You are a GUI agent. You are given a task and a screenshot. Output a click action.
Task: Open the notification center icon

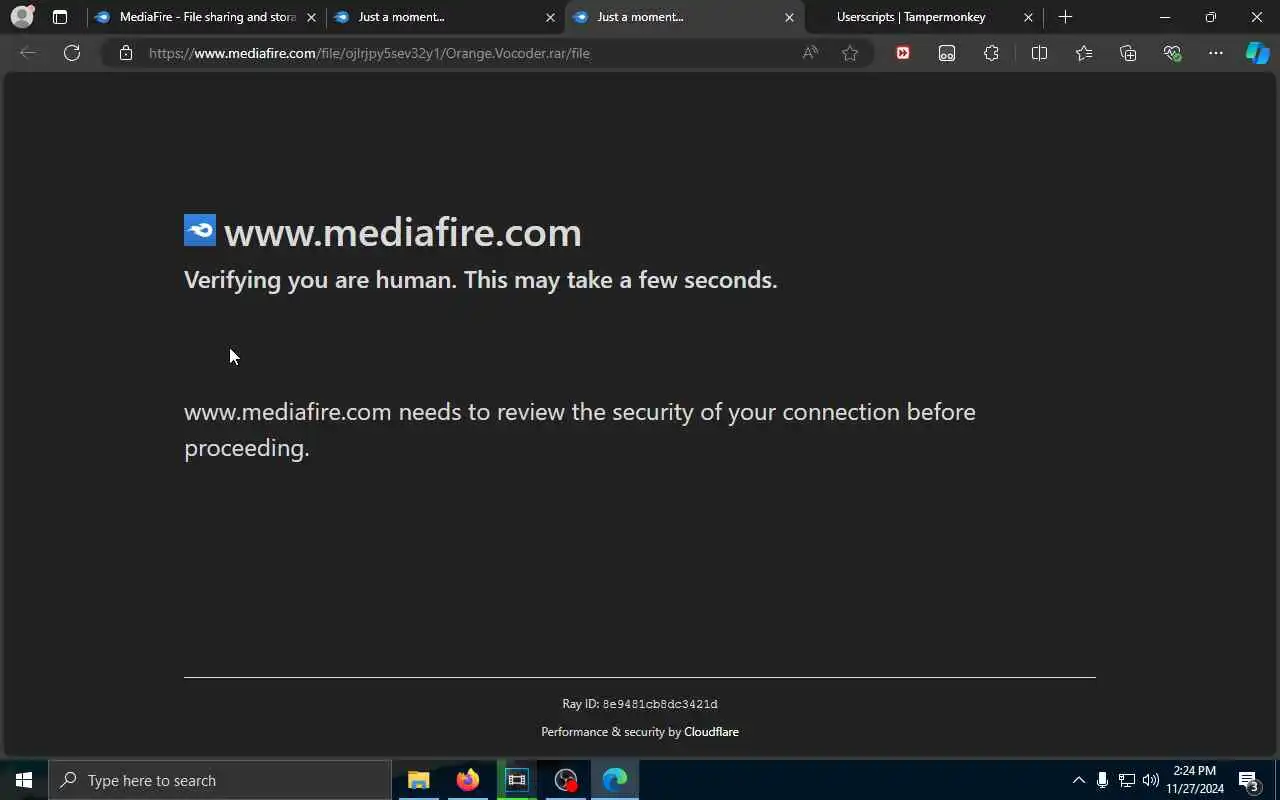pyautogui.click(x=1248, y=780)
